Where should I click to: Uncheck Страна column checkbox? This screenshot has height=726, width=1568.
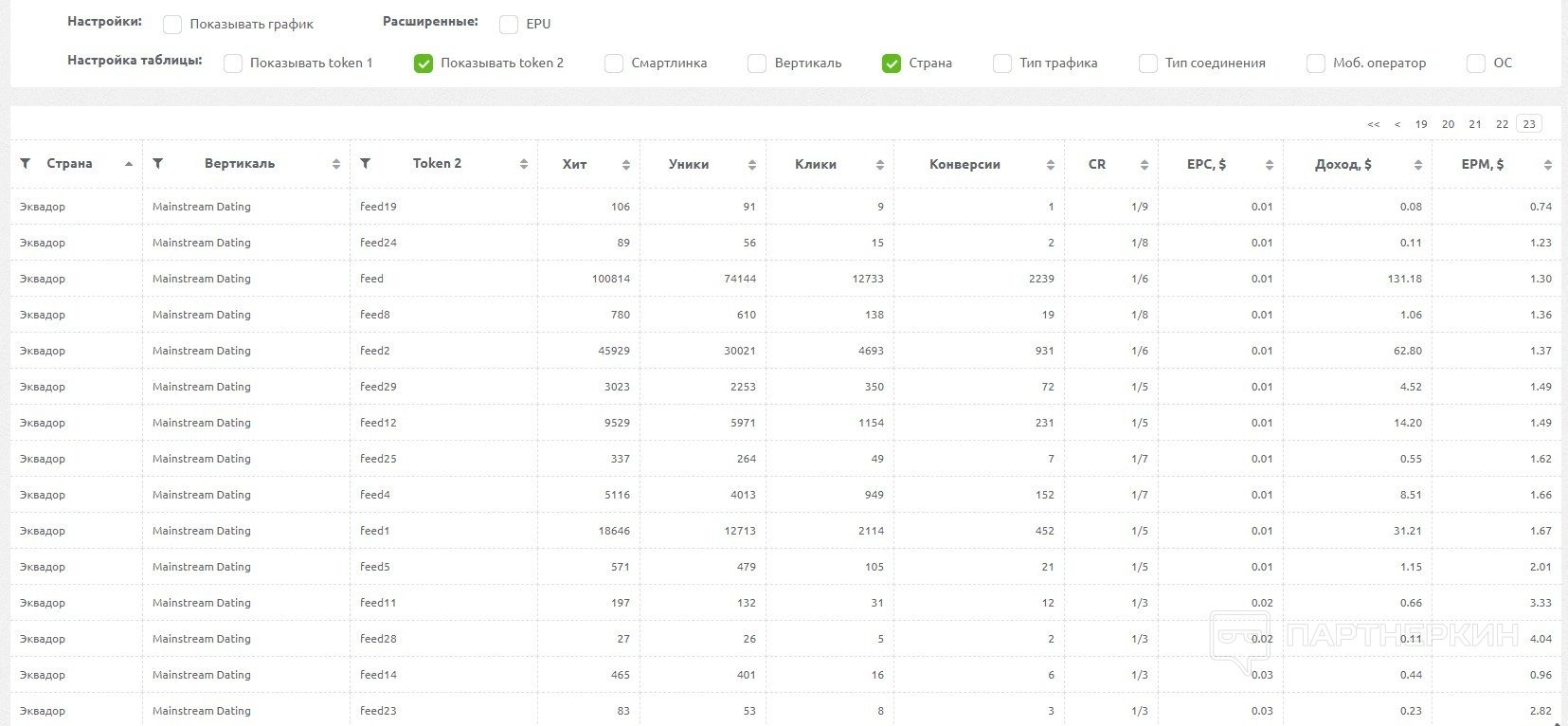click(892, 64)
